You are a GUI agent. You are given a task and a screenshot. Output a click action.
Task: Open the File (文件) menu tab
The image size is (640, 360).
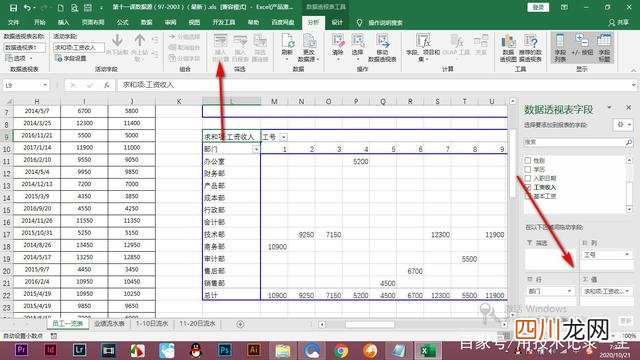(13, 22)
